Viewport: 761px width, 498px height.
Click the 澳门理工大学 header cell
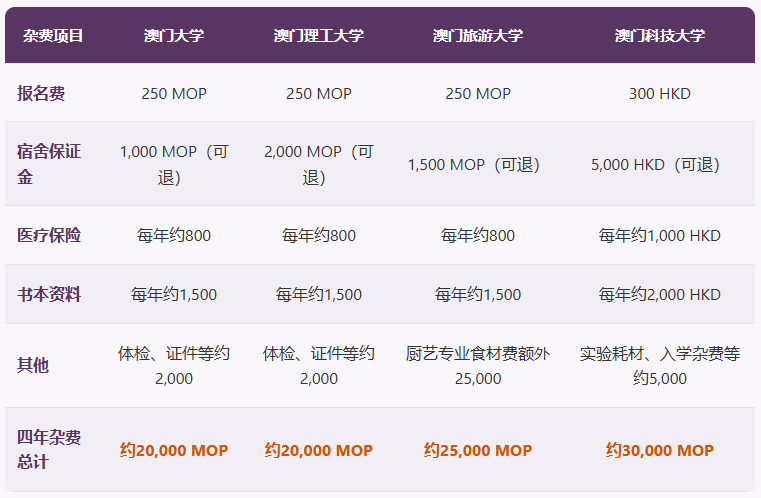319,36
